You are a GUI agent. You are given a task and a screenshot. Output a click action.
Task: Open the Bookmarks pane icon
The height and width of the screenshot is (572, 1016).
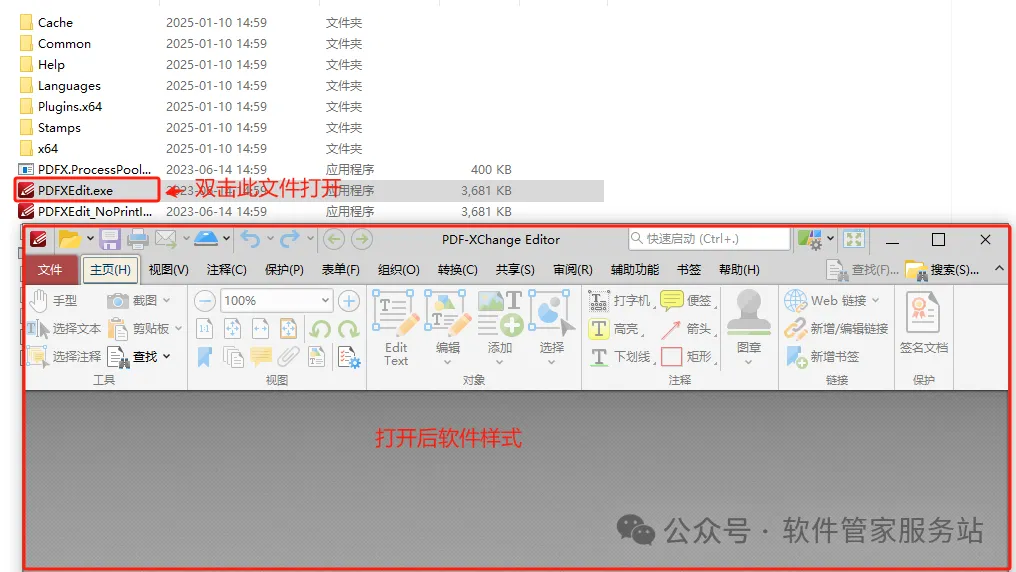[x=205, y=357]
